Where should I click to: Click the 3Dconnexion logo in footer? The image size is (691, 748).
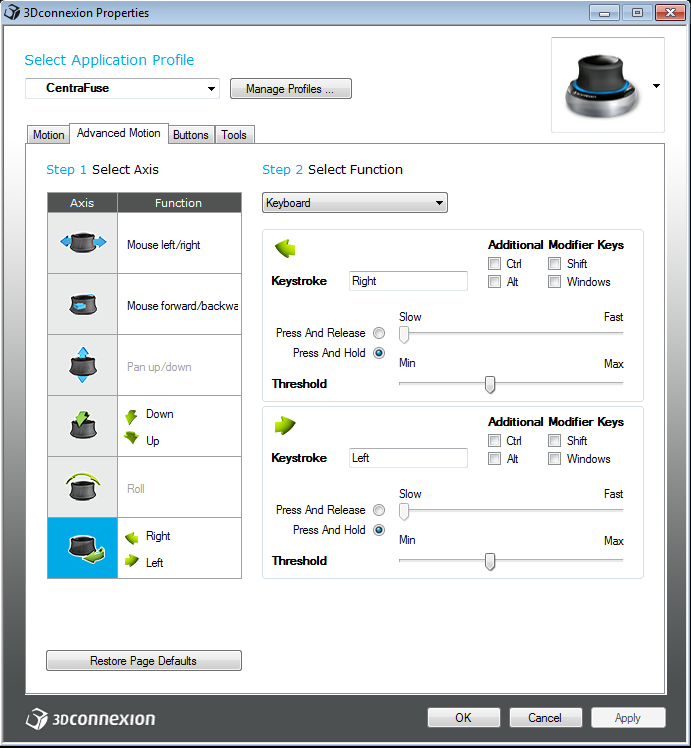coord(90,718)
